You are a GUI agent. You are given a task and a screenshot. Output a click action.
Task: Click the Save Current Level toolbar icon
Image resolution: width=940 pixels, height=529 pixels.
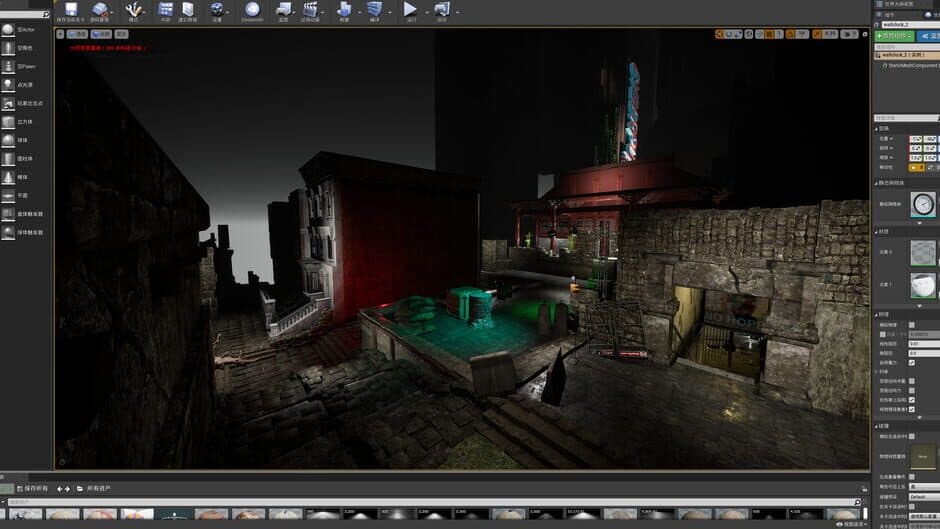71,9
